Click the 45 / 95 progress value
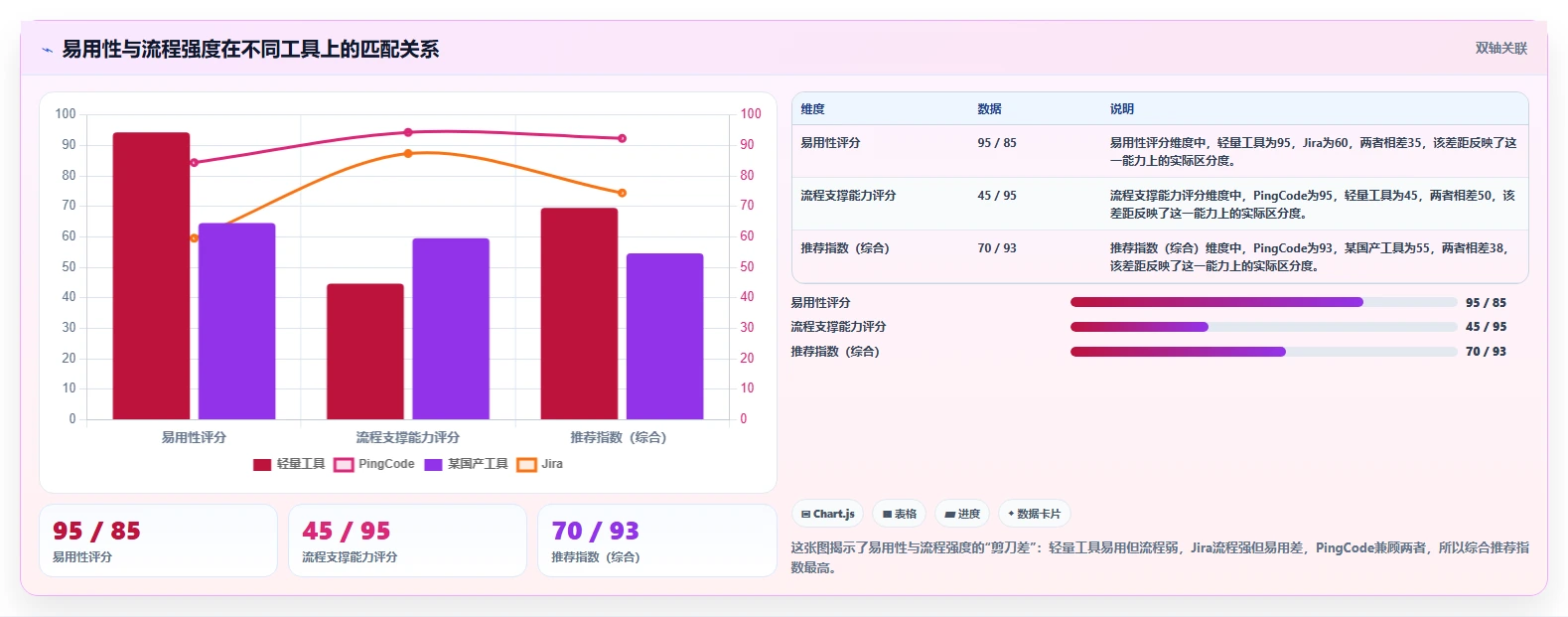This screenshot has height=617, width=1568. point(1486,327)
